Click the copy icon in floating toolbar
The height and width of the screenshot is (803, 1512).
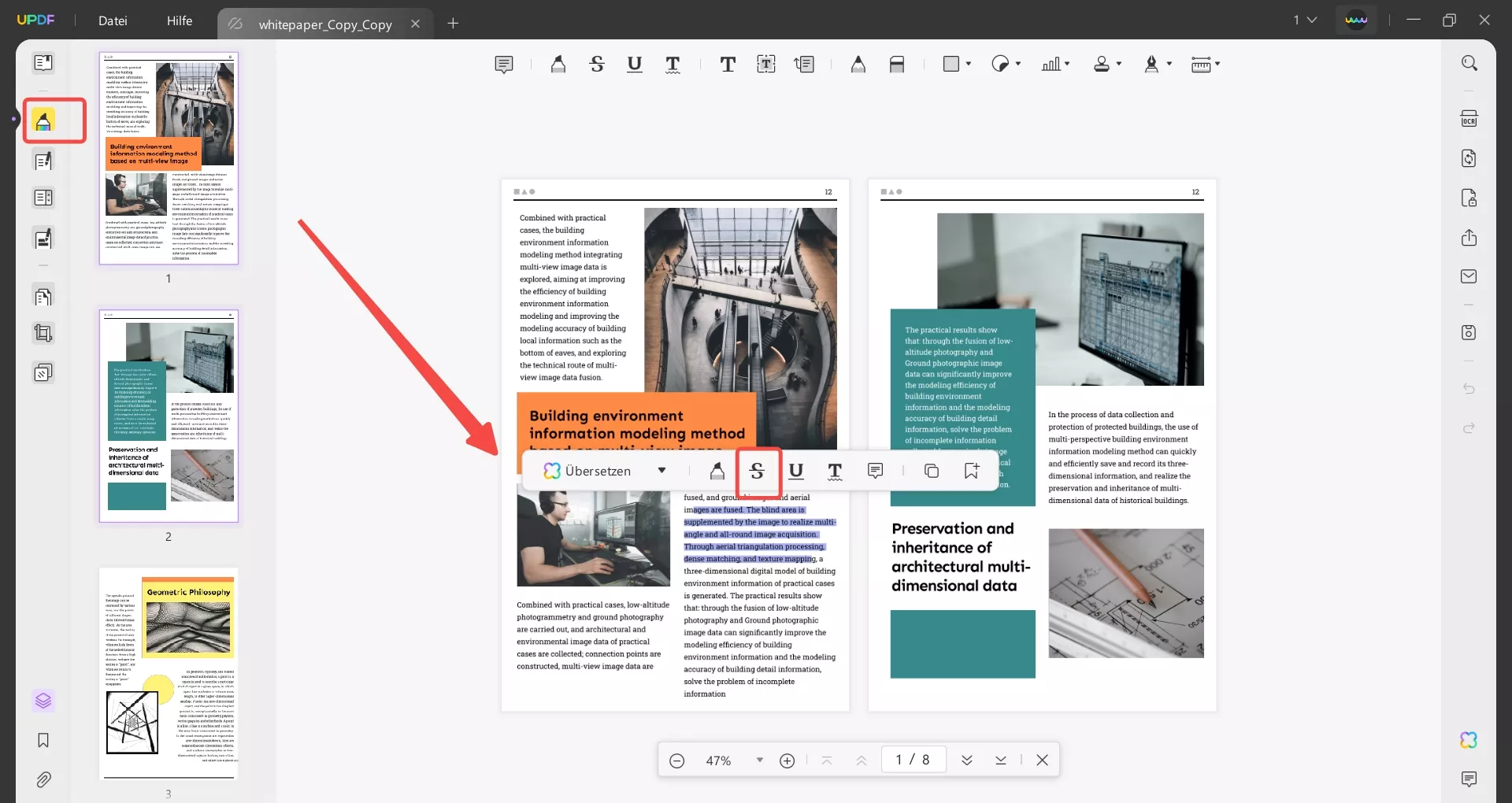point(932,471)
